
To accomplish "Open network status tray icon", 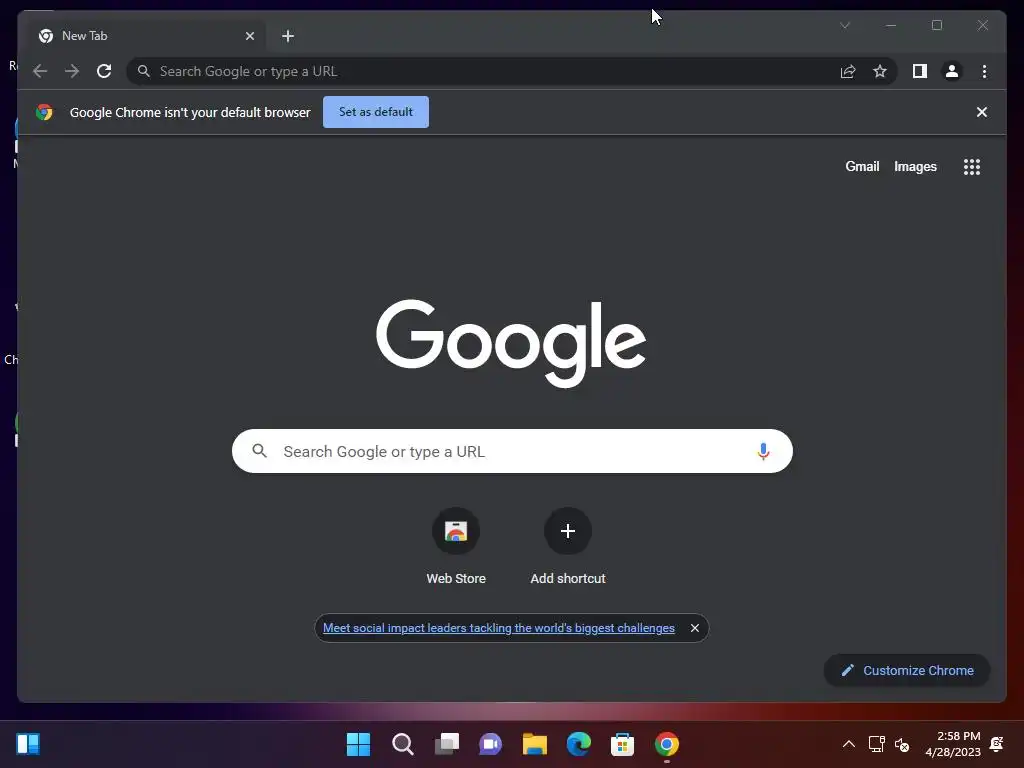I will 876,744.
